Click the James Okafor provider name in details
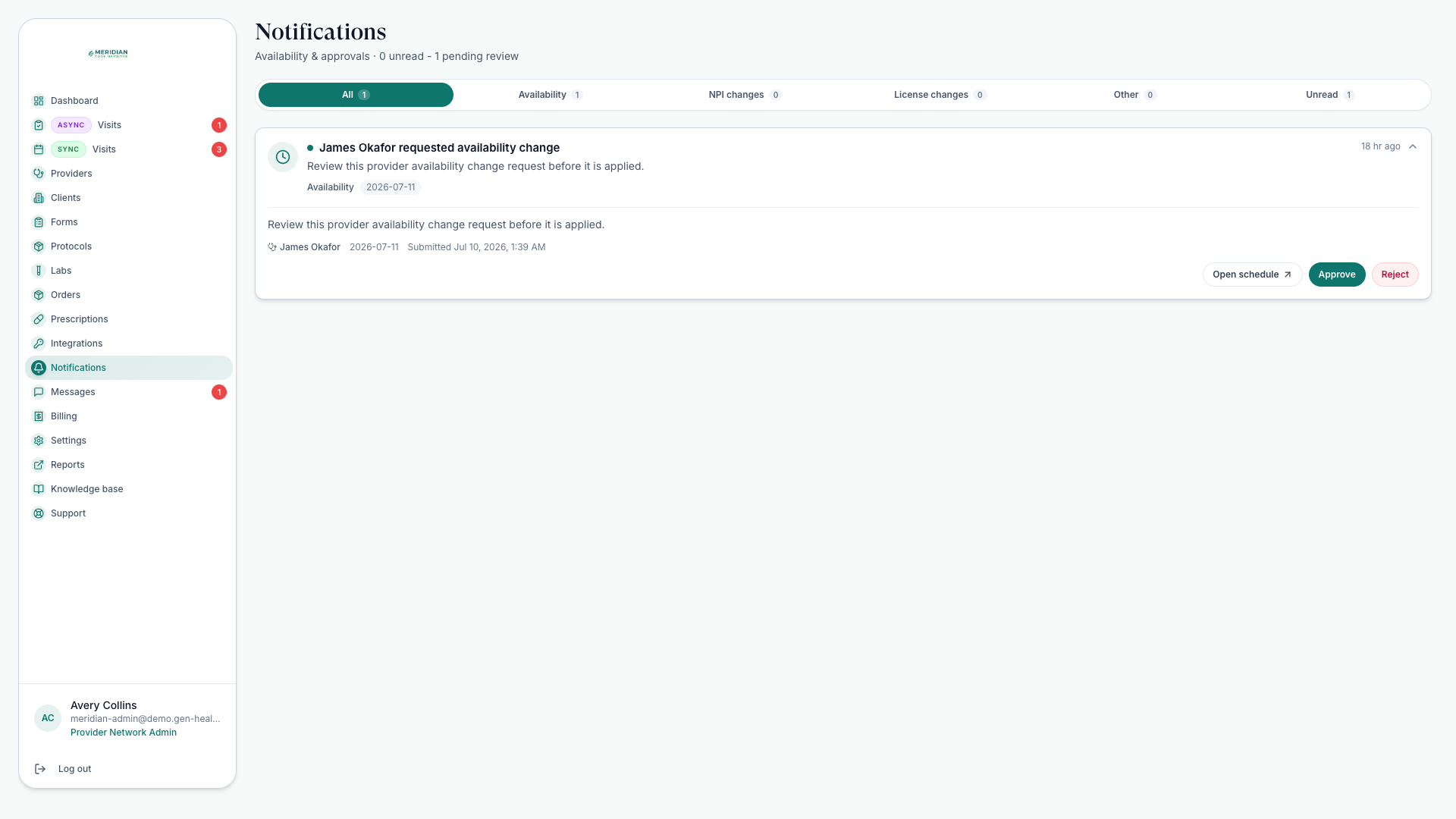 [x=309, y=247]
